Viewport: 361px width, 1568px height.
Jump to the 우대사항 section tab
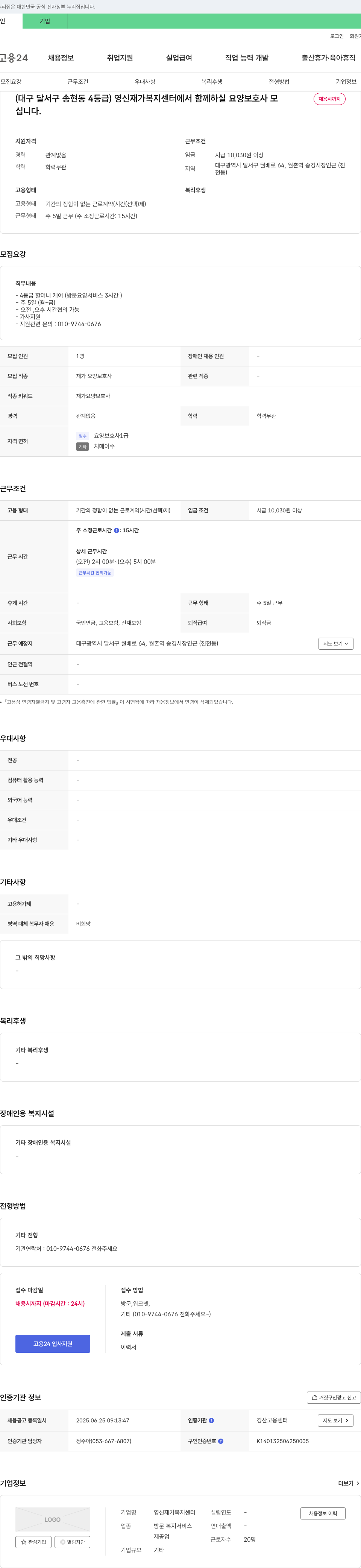145,82
